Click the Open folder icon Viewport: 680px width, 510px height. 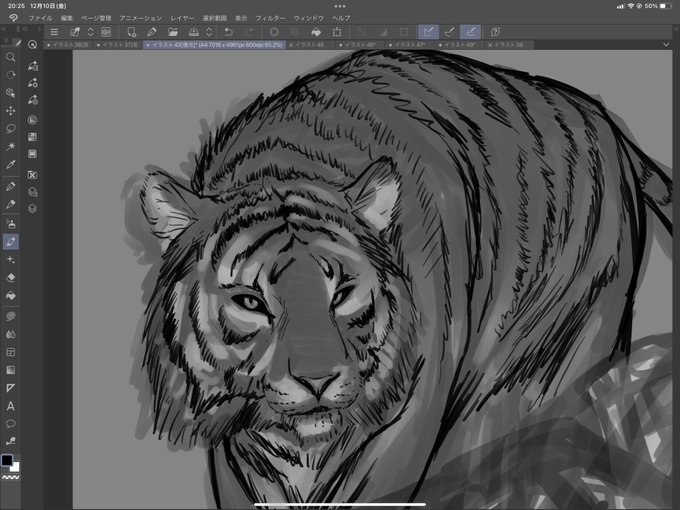pos(173,32)
